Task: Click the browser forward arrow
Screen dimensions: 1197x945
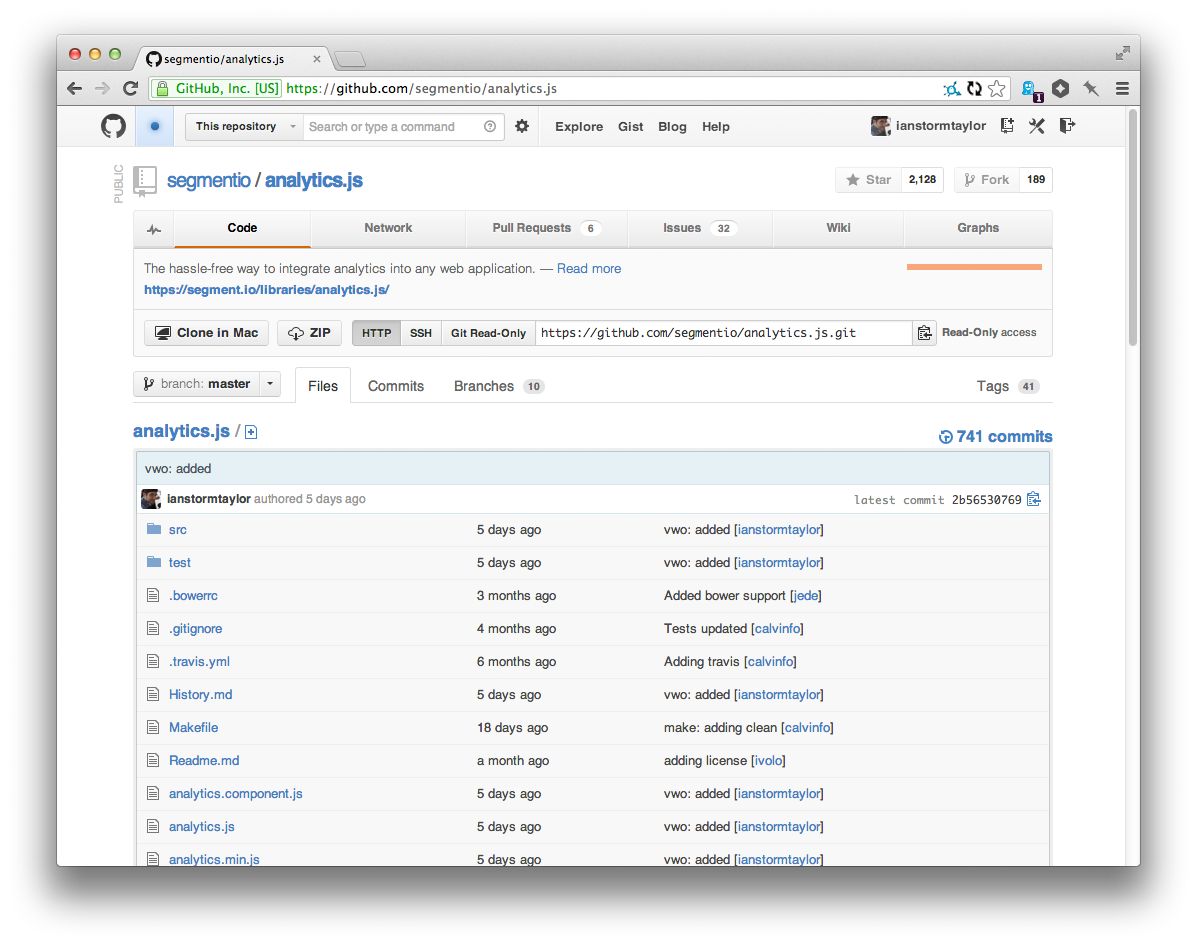Action: (x=102, y=89)
